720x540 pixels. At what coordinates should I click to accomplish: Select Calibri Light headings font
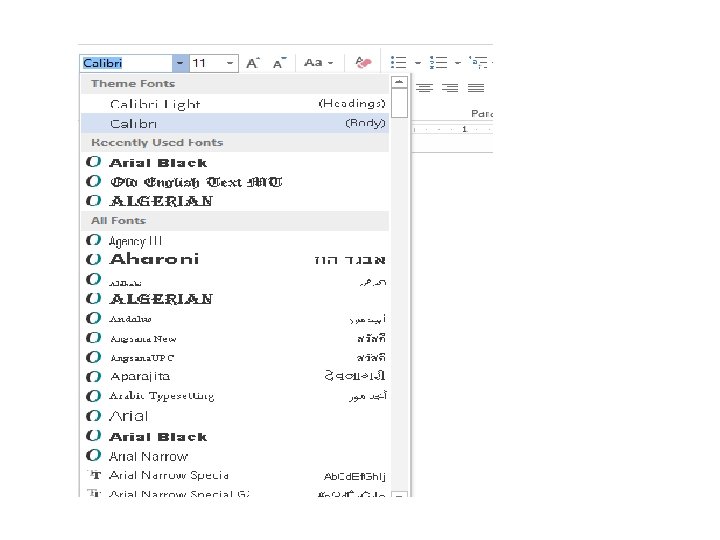coord(235,104)
